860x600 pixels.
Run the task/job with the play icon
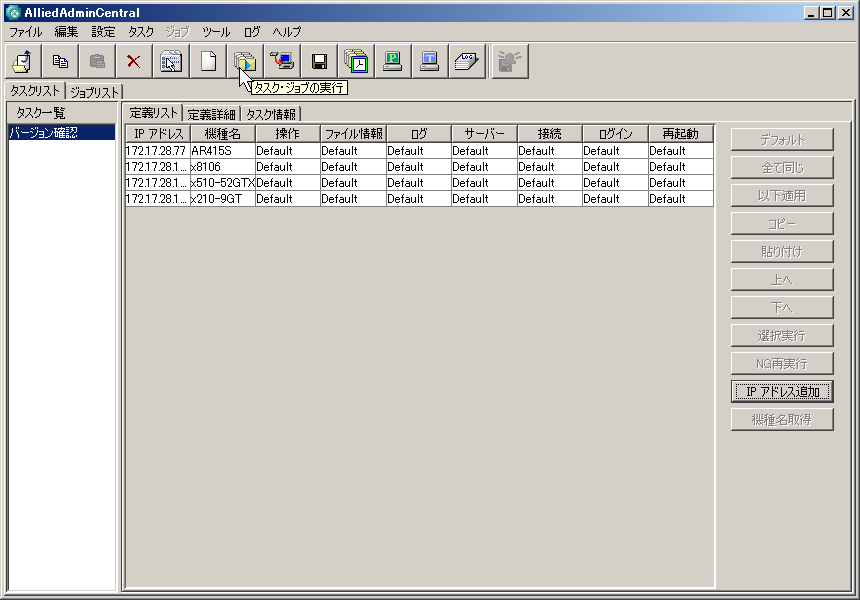click(x=245, y=61)
